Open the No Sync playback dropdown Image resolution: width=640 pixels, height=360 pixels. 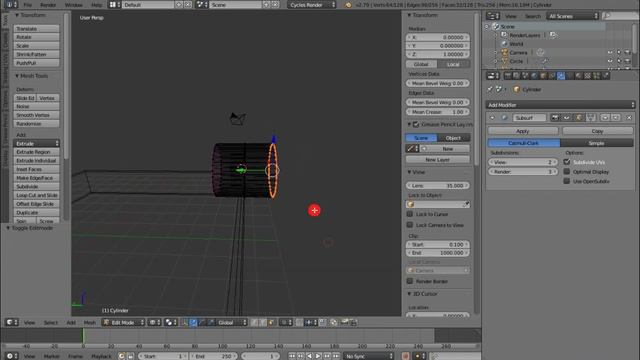point(369,356)
